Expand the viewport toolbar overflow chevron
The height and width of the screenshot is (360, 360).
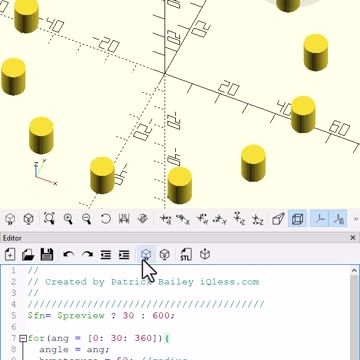[x=356, y=219]
